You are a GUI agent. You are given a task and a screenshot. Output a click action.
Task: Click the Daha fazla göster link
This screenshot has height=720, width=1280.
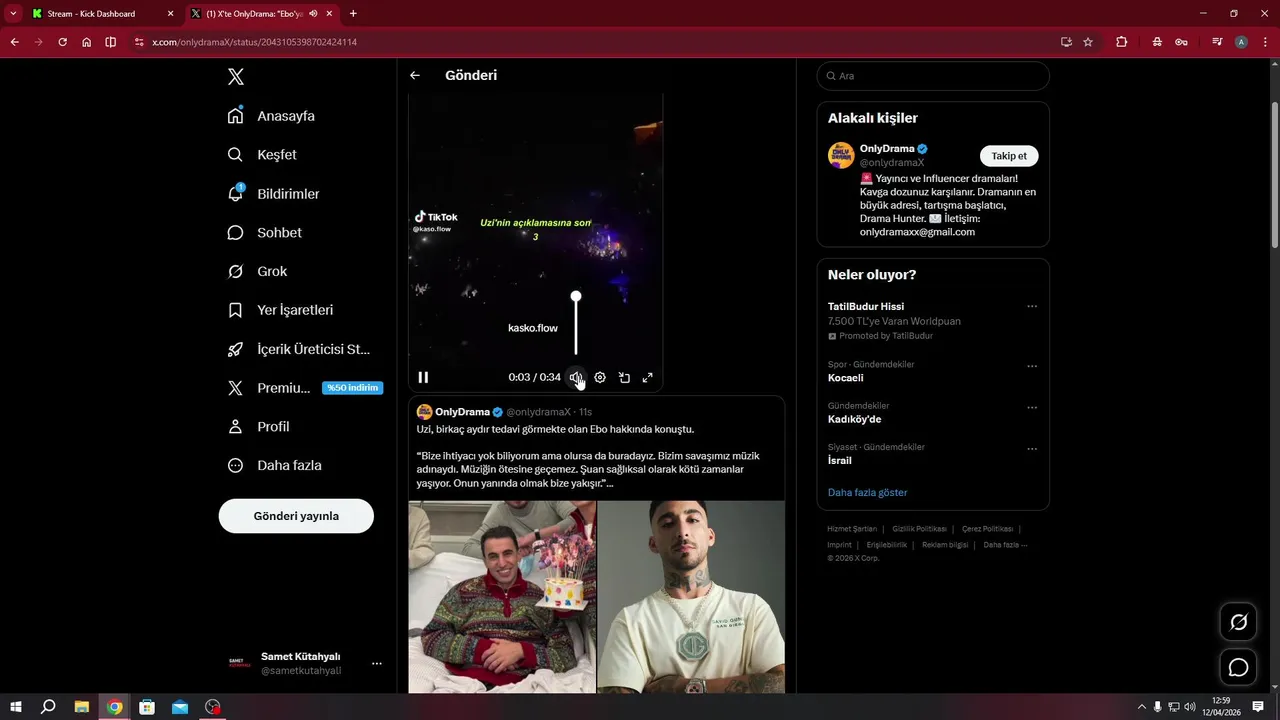tap(868, 492)
